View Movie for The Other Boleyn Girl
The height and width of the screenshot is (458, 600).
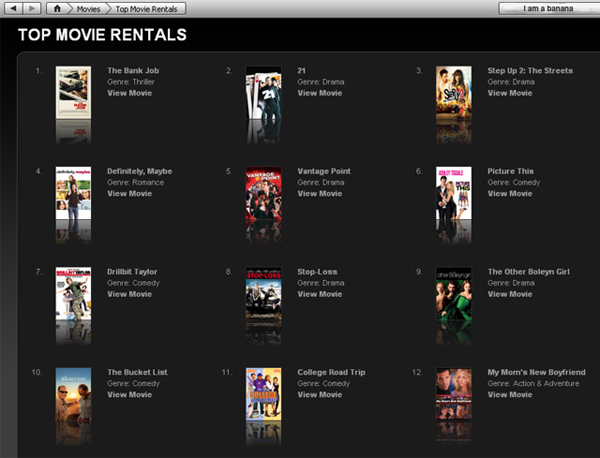click(510, 294)
